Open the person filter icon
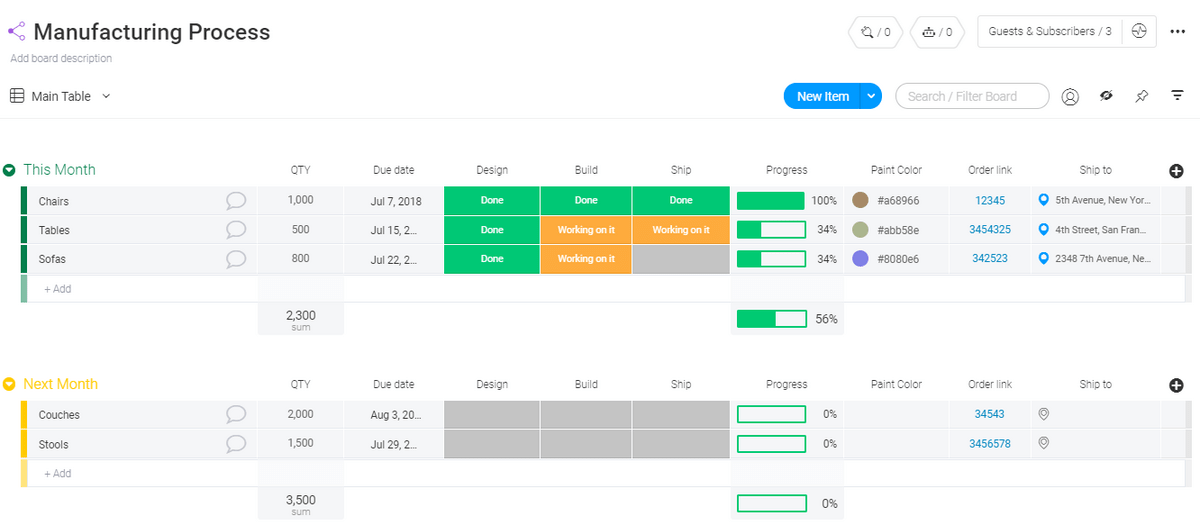 pyautogui.click(x=1070, y=97)
